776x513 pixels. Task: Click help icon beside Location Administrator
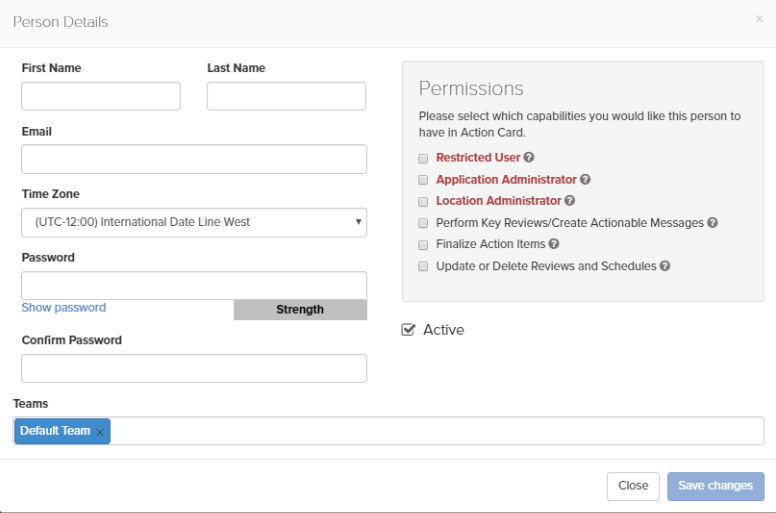click(570, 201)
